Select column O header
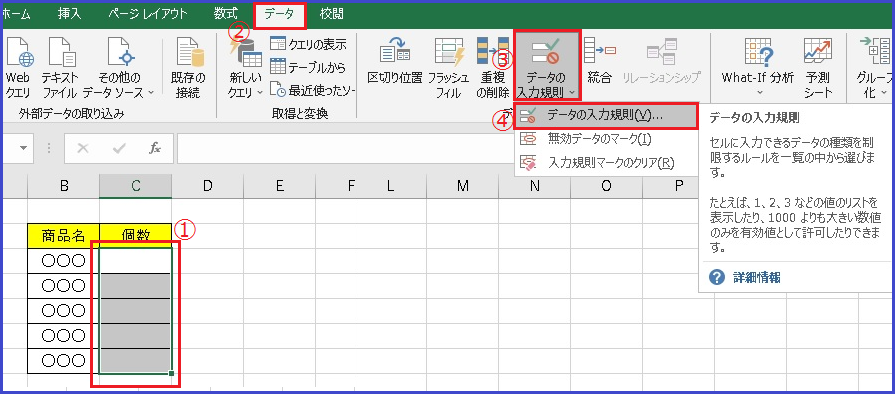This screenshot has width=895, height=394. [x=606, y=186]
